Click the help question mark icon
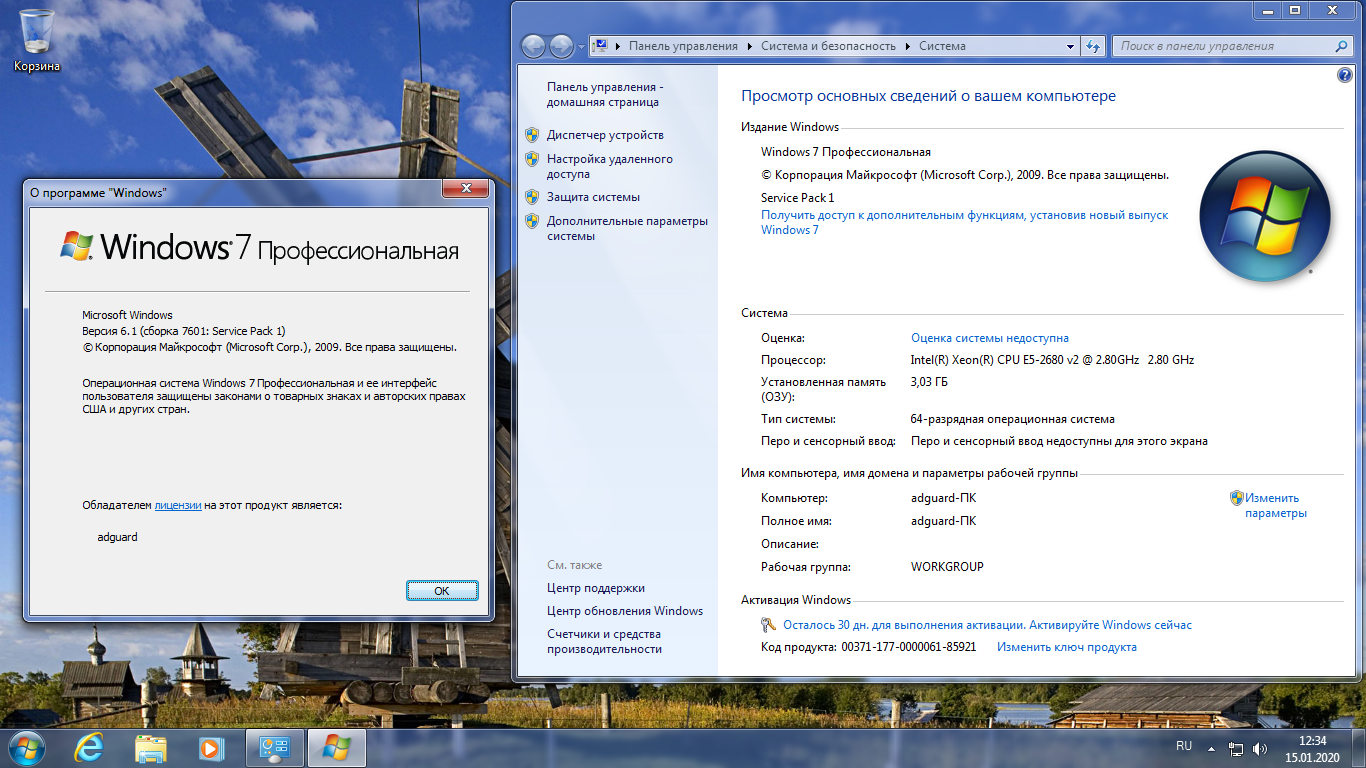This screenshot has width=1366, height=768. coord(1345,76)
